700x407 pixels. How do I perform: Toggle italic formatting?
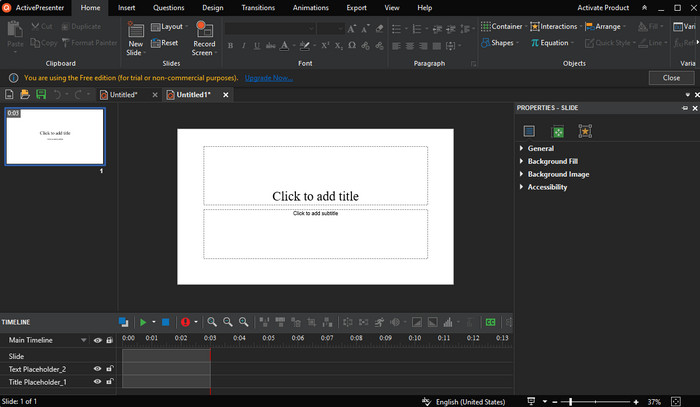tap(244, 46)
